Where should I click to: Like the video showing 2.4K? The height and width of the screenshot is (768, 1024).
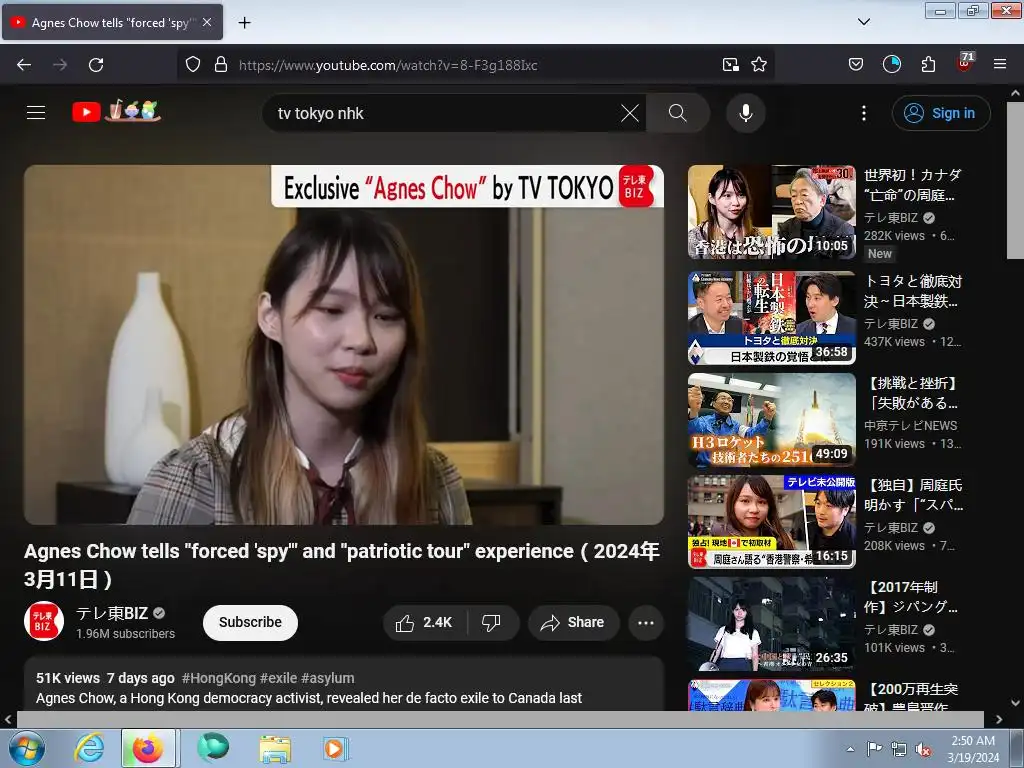[424, 622]
